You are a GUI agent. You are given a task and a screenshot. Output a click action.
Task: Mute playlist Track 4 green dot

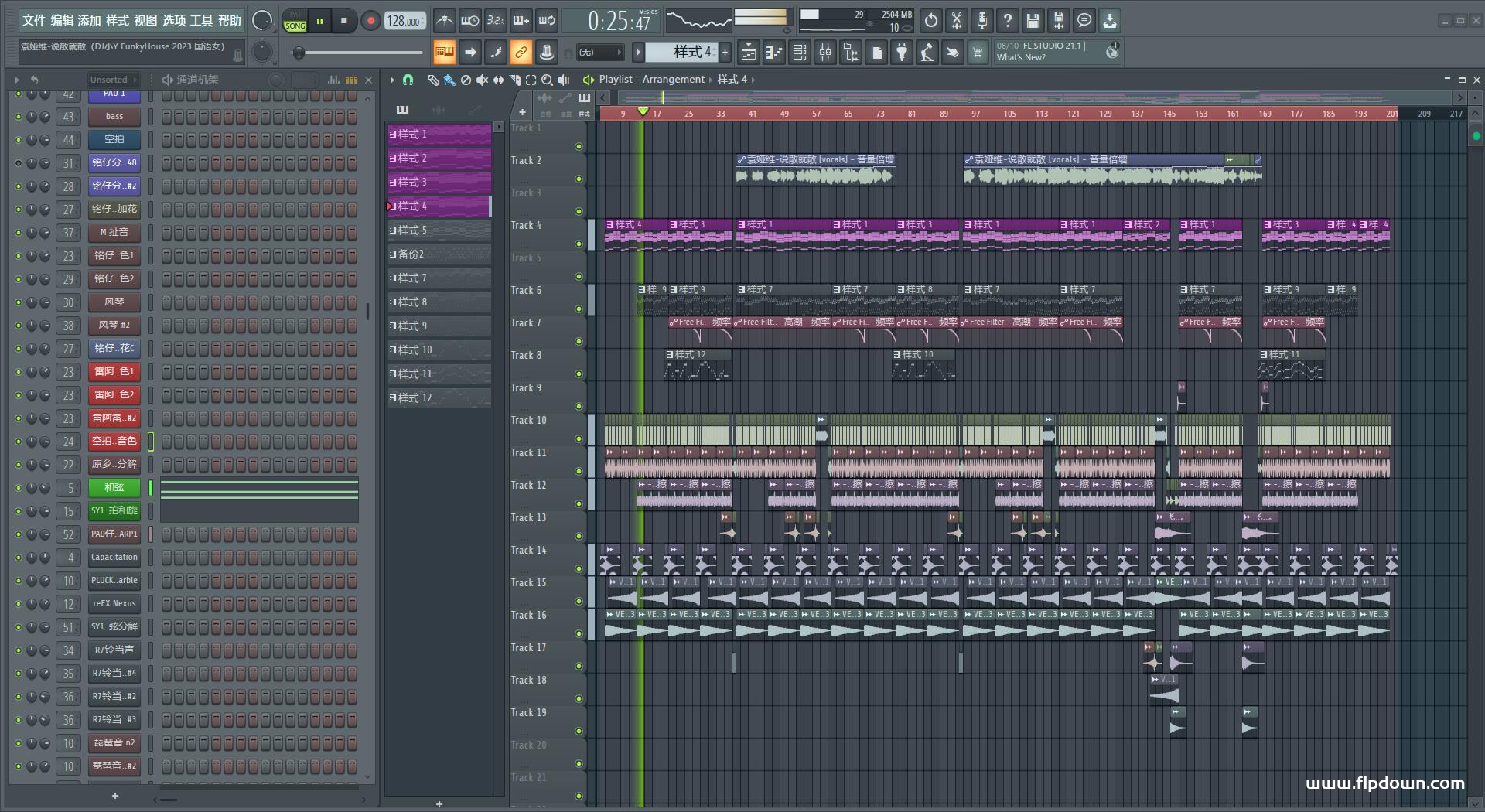coord(579,244)
